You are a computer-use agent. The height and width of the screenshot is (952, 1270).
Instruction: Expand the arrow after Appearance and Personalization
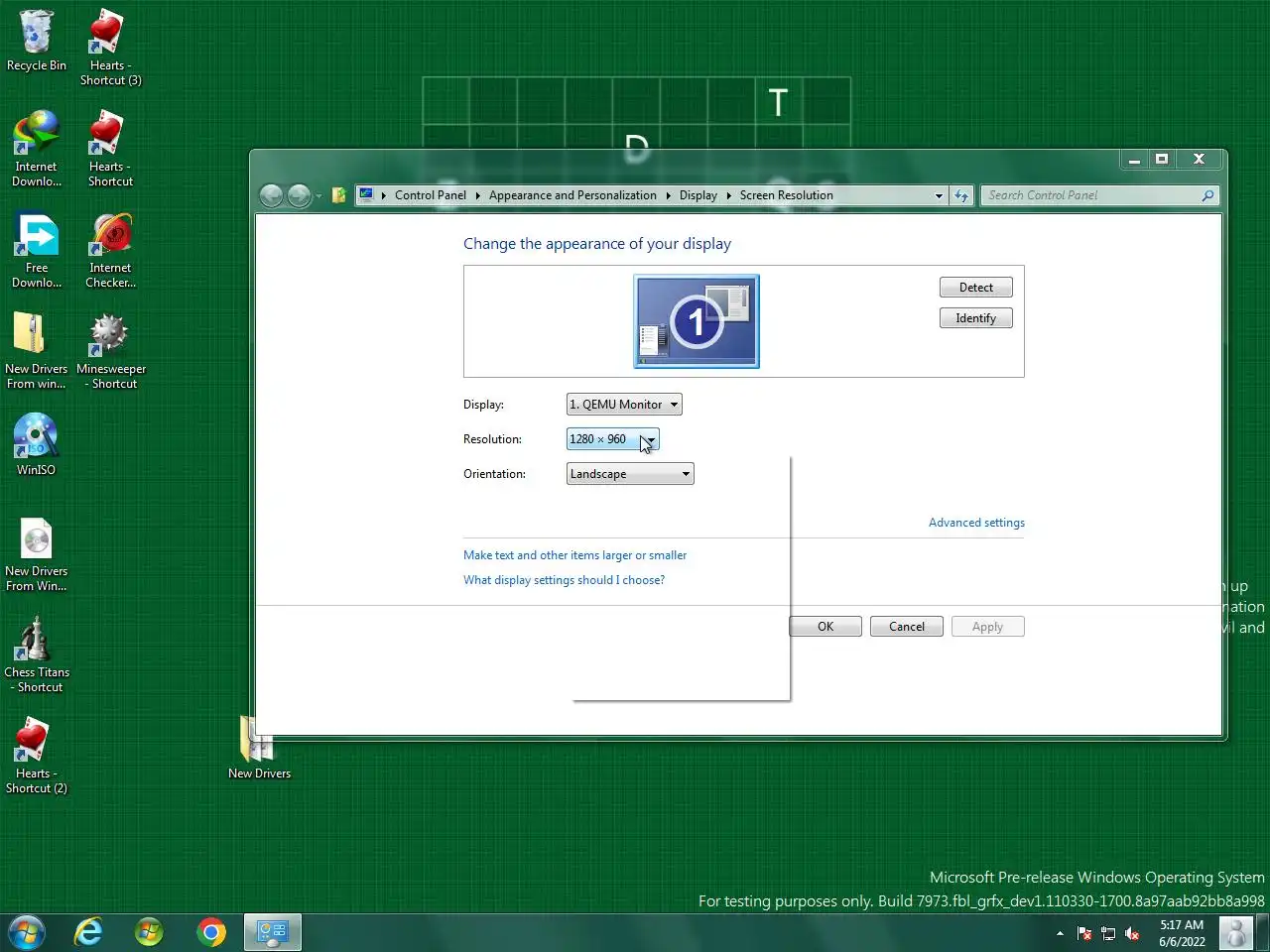tap(668, 195)
